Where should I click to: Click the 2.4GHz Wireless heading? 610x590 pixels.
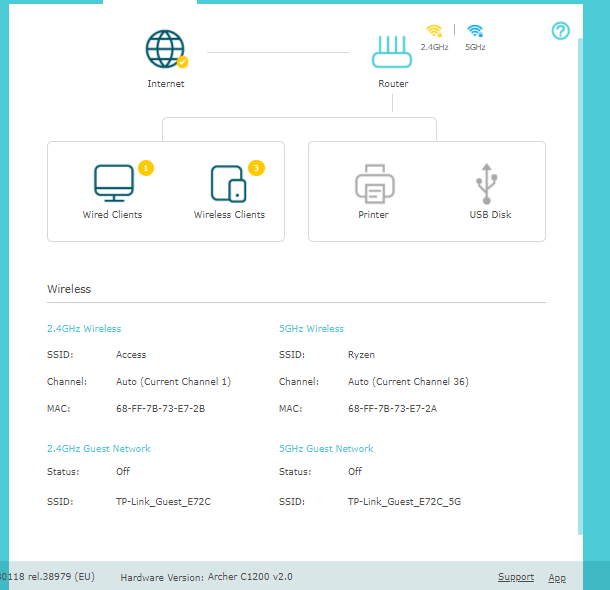(84, 329)
